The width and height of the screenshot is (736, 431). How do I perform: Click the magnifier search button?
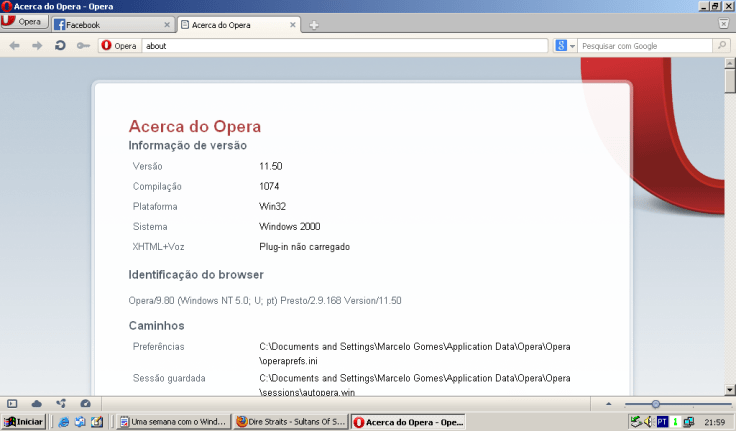pyautogui.click(x=722, y=46)
